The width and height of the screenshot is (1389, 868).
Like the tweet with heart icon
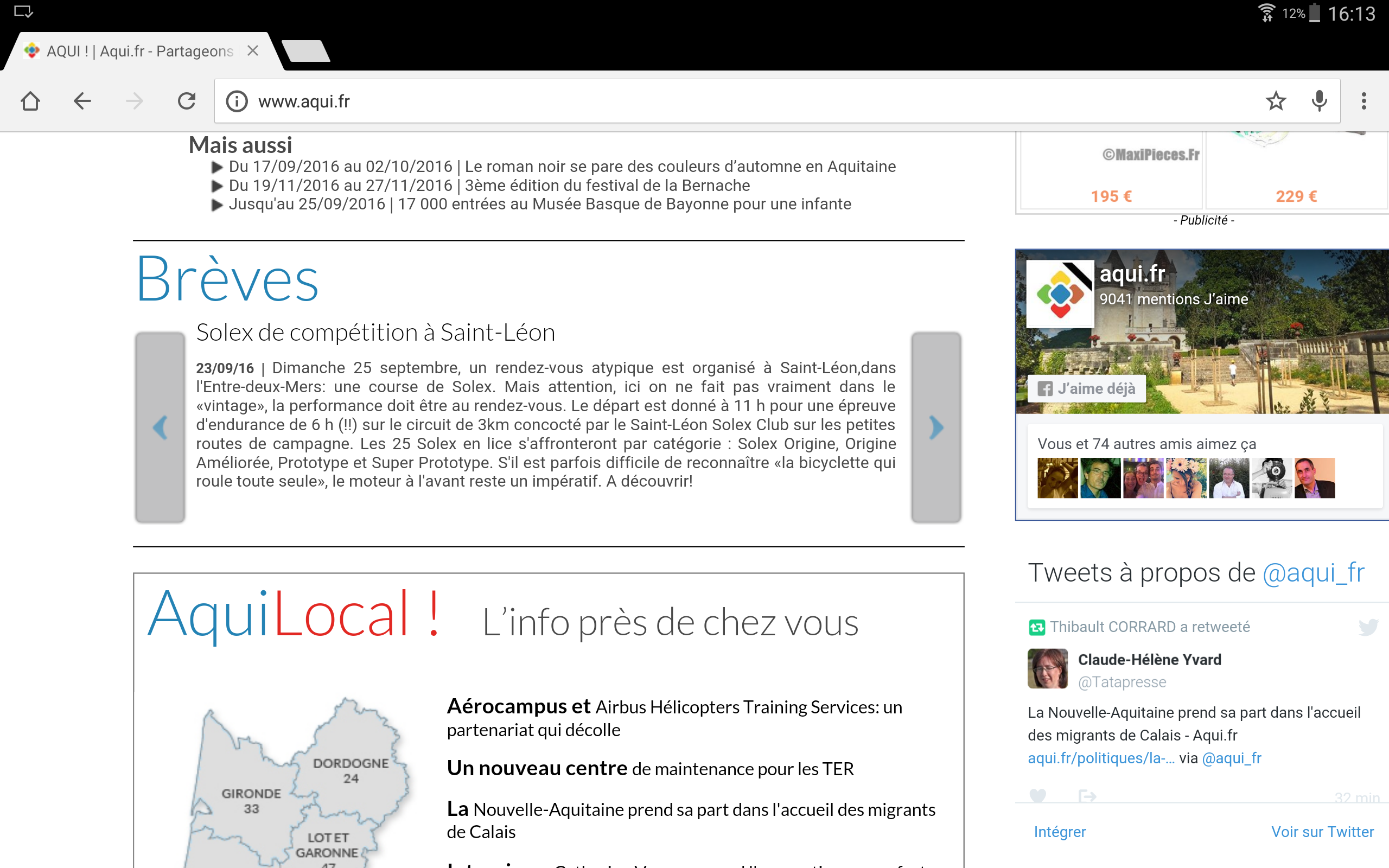coord(1038,796)
